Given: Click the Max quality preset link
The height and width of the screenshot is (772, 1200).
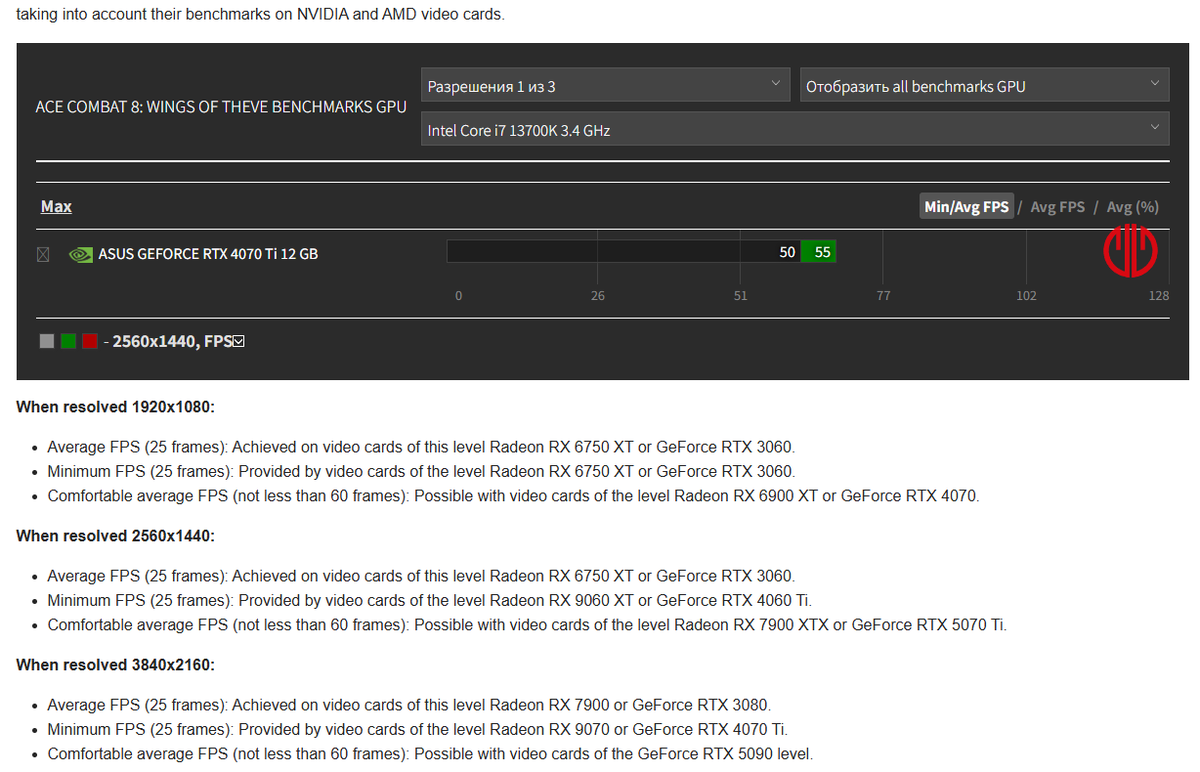Looking at the screenshot, I should click(56, 206).
